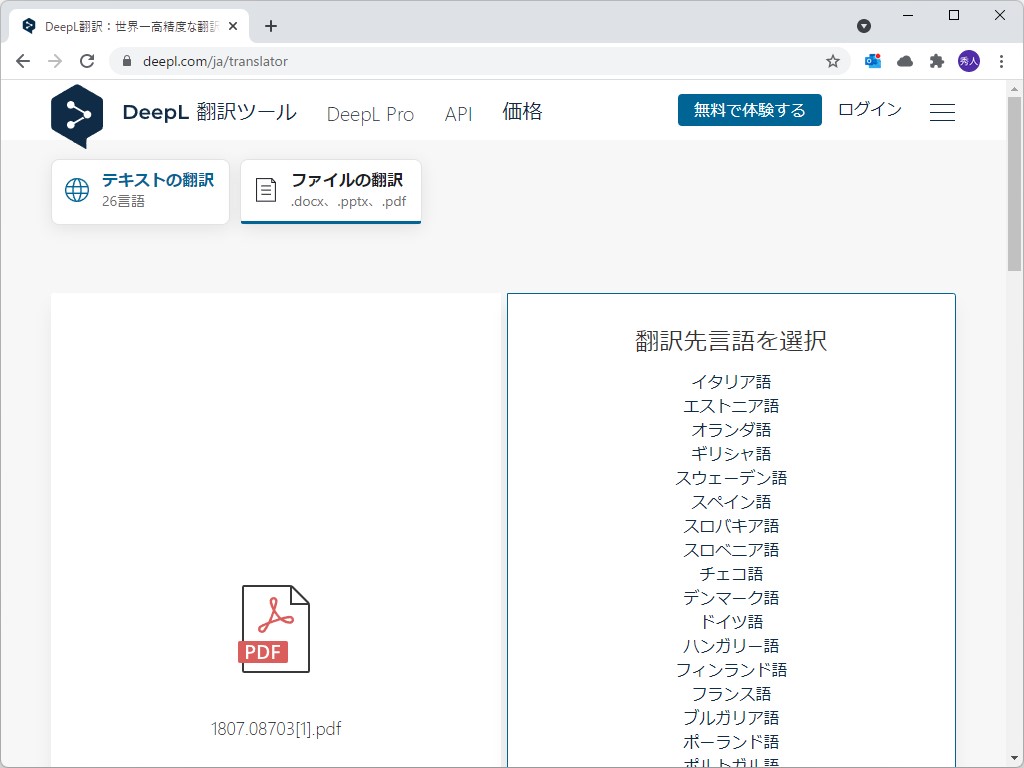Open the 価格 navigation menu item
Screen dimensions: 1024x768
(522, 112)
